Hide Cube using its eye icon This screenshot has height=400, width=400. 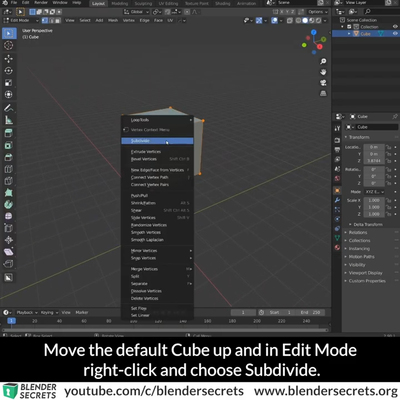tap(395, 33)
